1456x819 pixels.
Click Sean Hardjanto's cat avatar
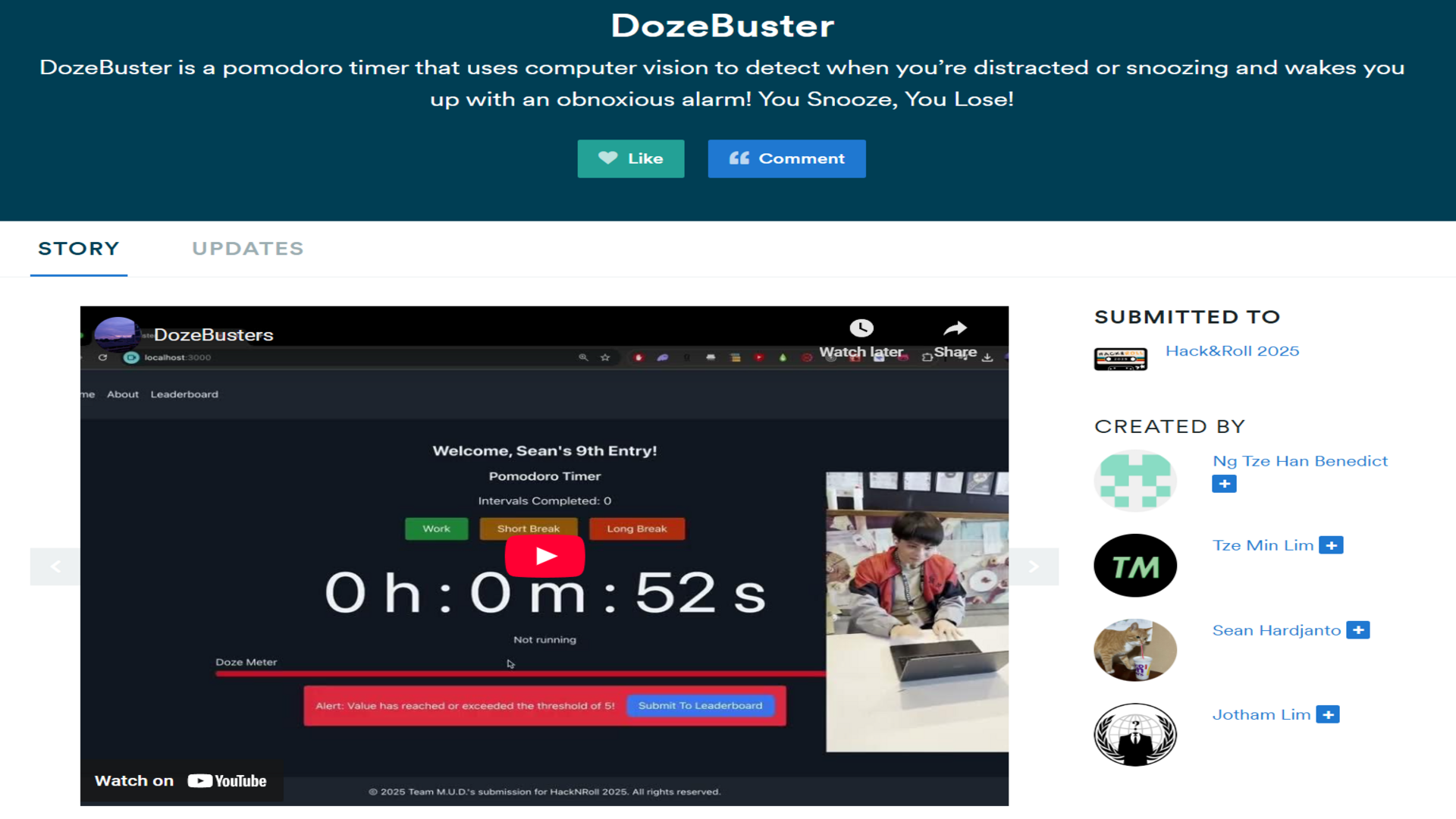[x=1135, y=650]
